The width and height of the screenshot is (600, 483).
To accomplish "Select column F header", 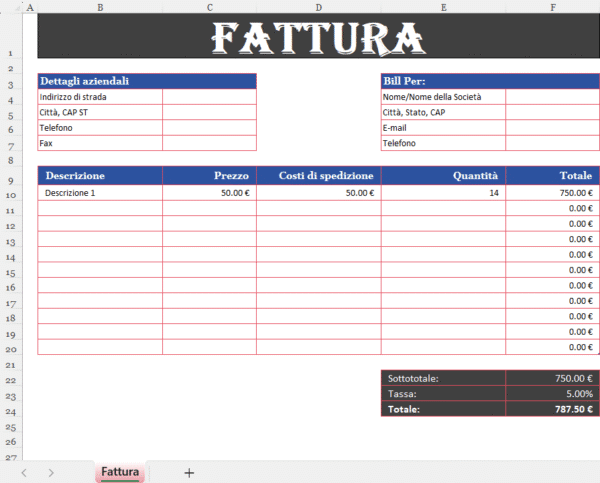I will tap(553, 7).
